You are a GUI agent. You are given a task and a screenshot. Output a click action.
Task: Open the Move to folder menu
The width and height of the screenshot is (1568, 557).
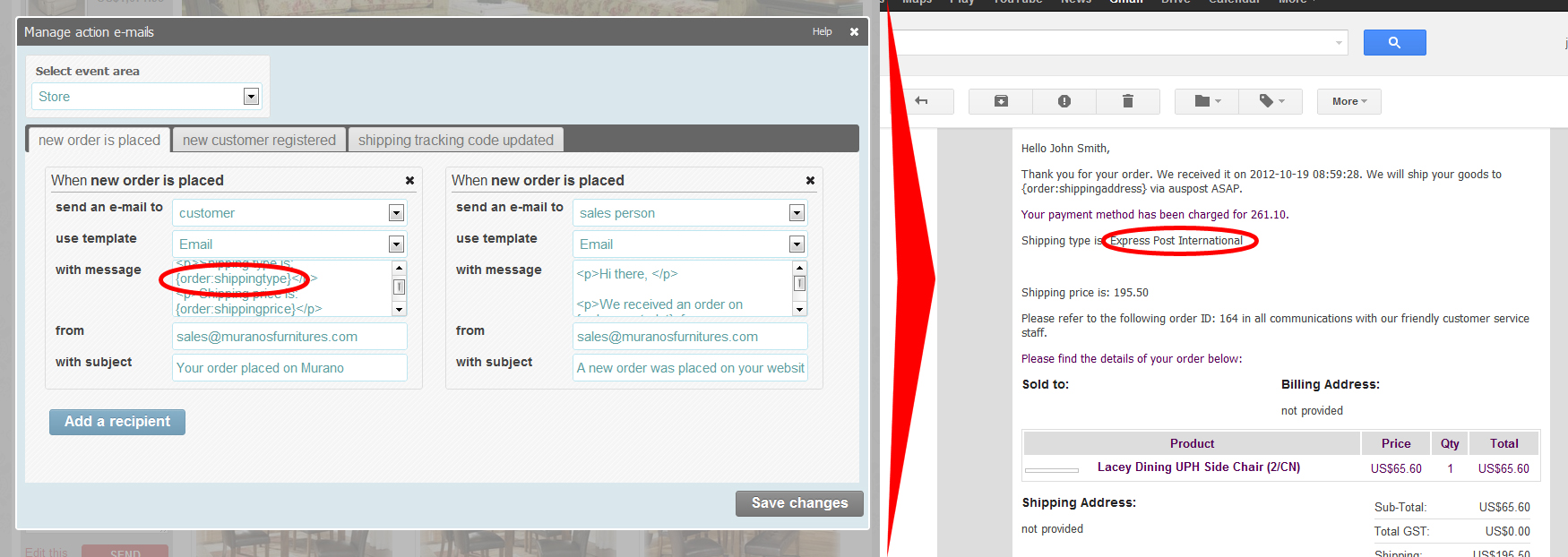point(1207,101)
